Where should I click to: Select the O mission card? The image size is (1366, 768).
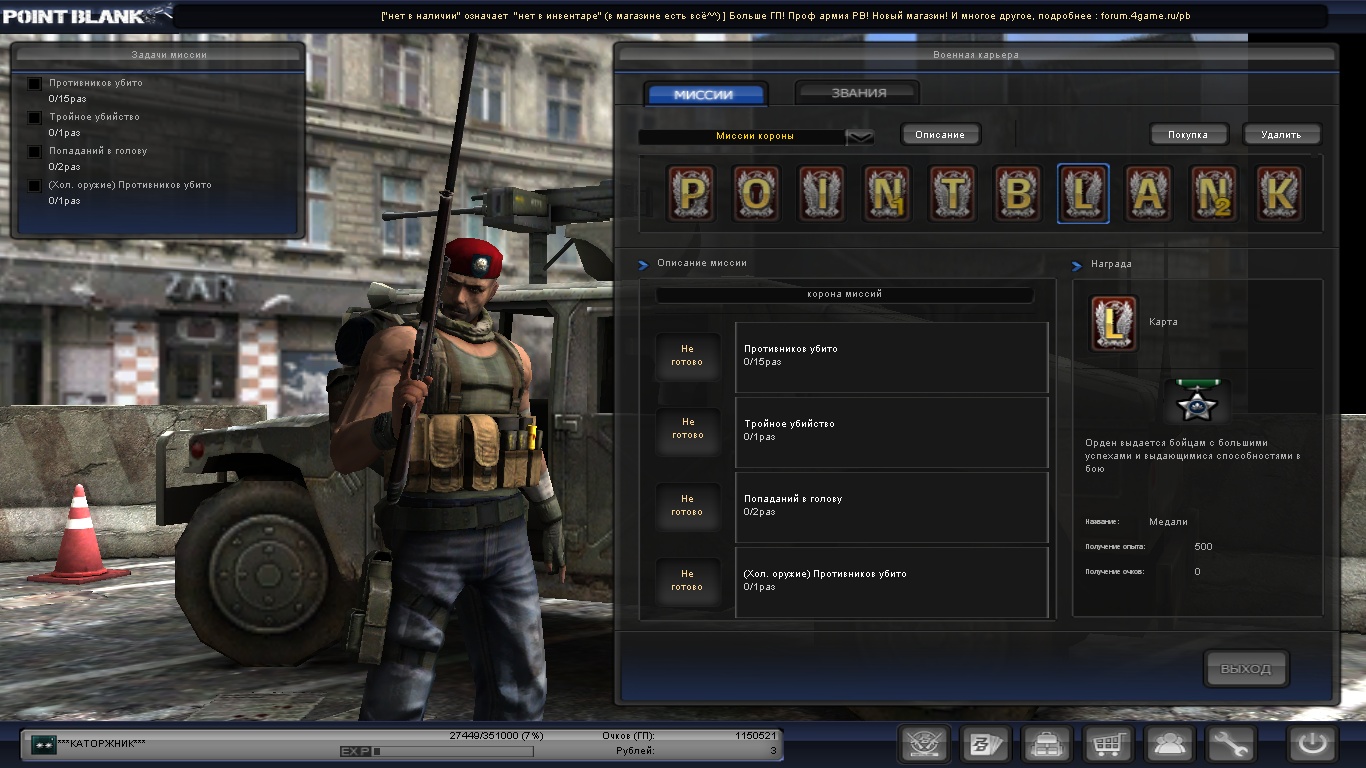756,193
